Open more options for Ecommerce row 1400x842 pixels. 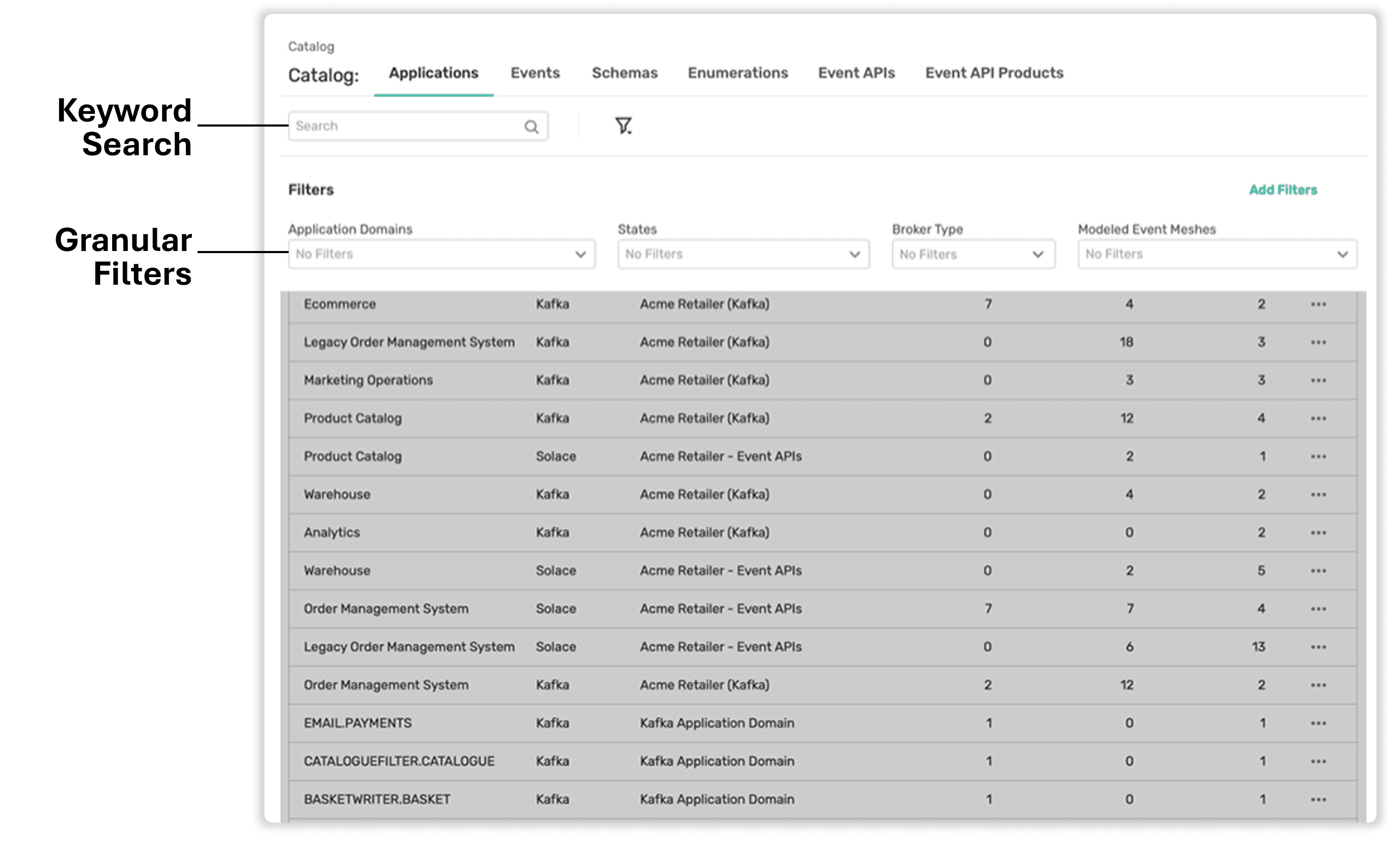click(1318, 305)
